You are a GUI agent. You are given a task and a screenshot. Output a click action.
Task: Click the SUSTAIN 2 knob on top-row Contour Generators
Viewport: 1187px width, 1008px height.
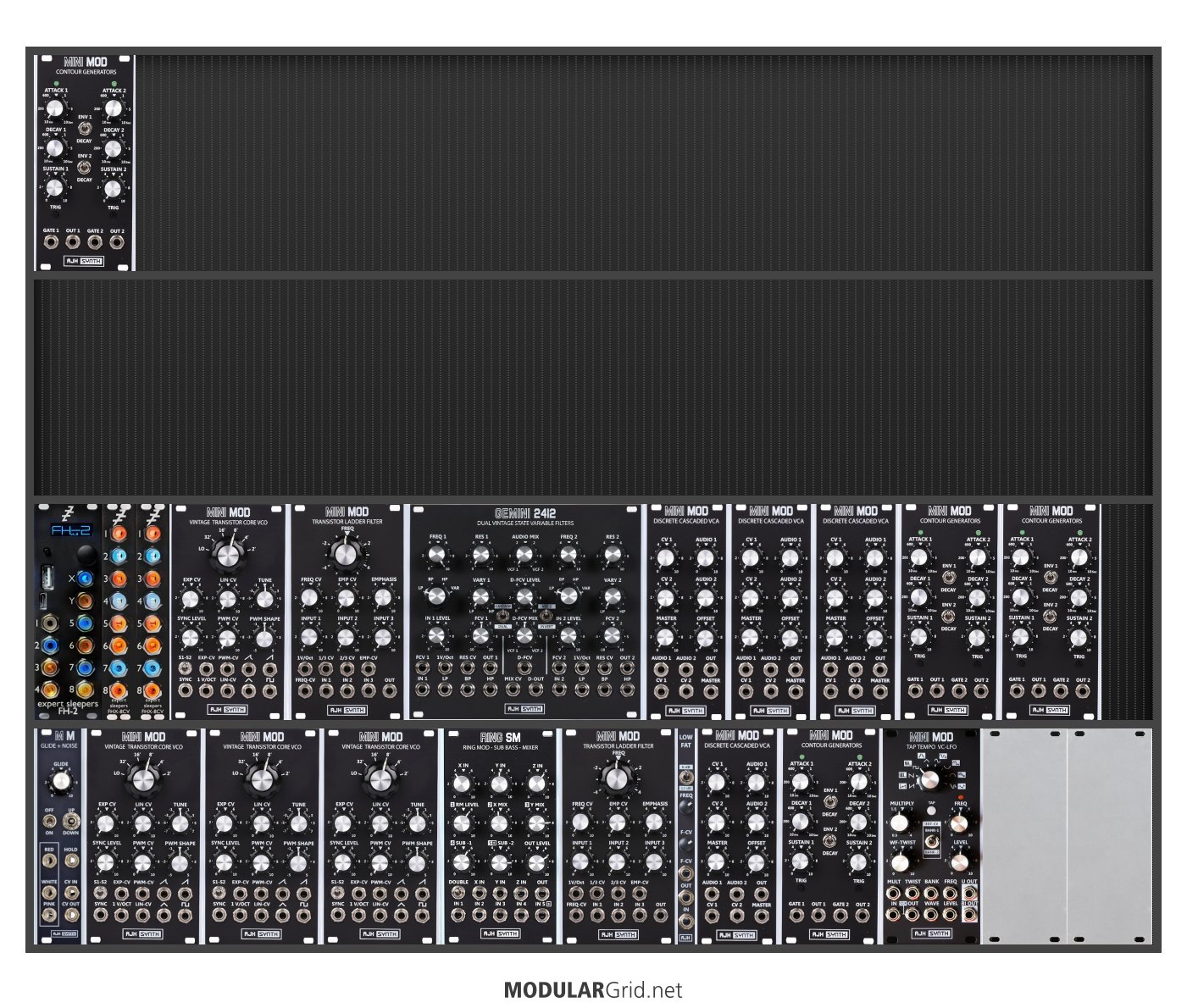click(x=113, y=188)
